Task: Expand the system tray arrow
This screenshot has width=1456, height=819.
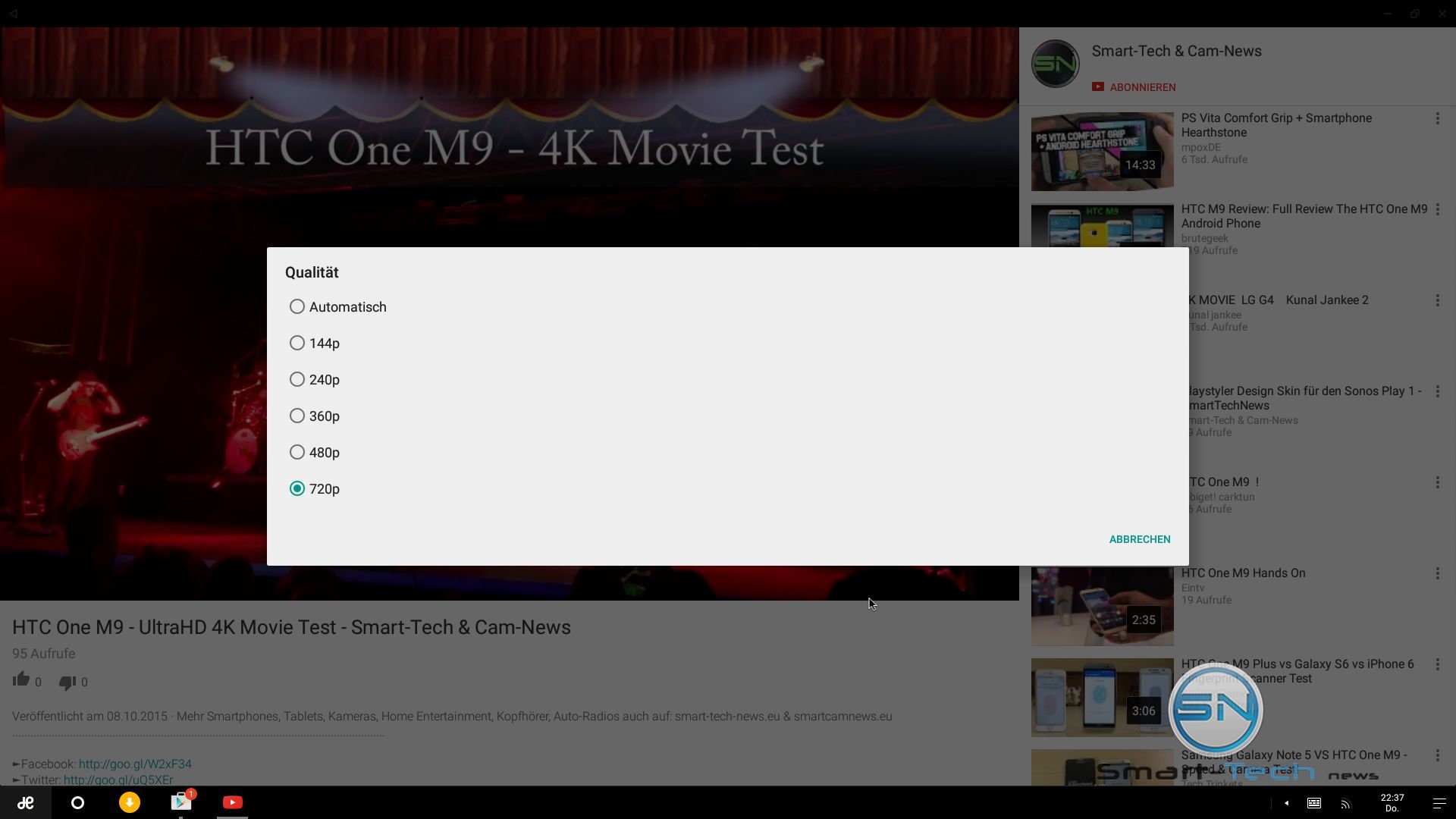Action: tap(1286, 803)
